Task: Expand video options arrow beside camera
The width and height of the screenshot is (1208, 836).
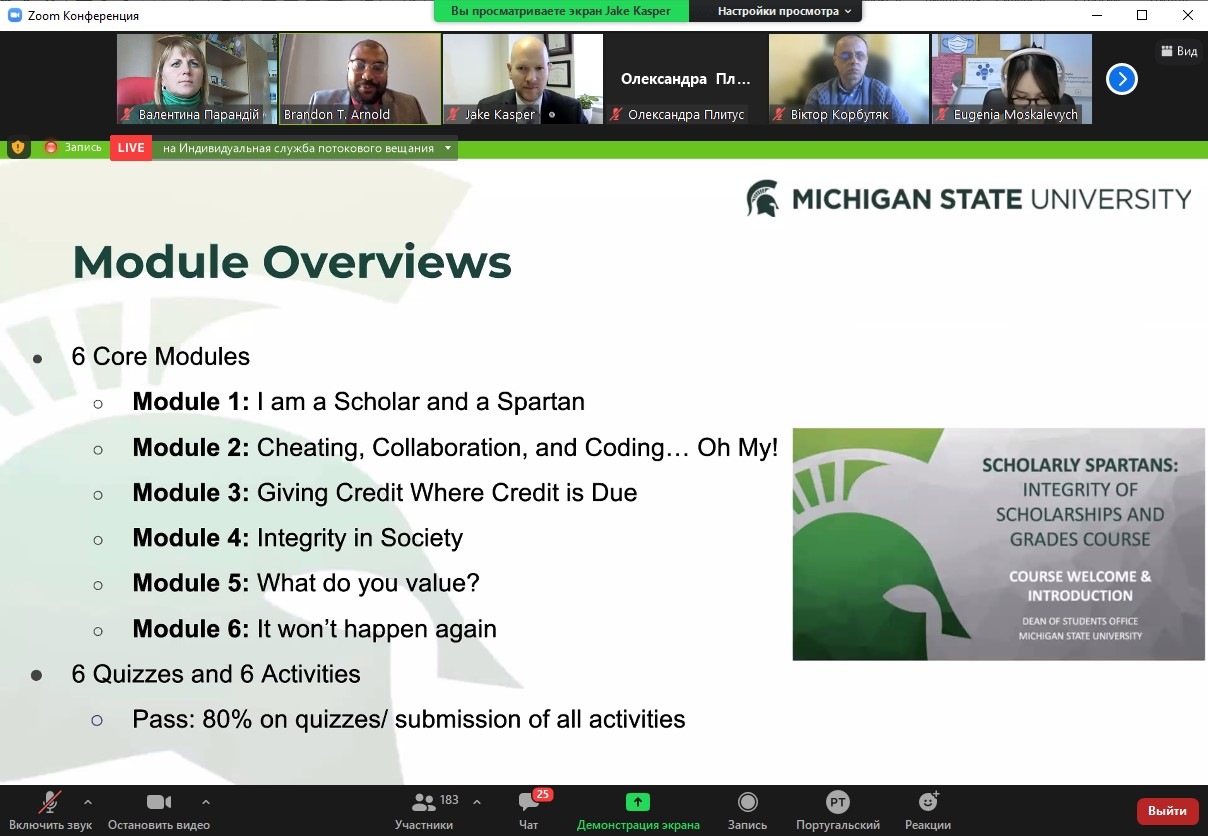Action: (205, 801)
